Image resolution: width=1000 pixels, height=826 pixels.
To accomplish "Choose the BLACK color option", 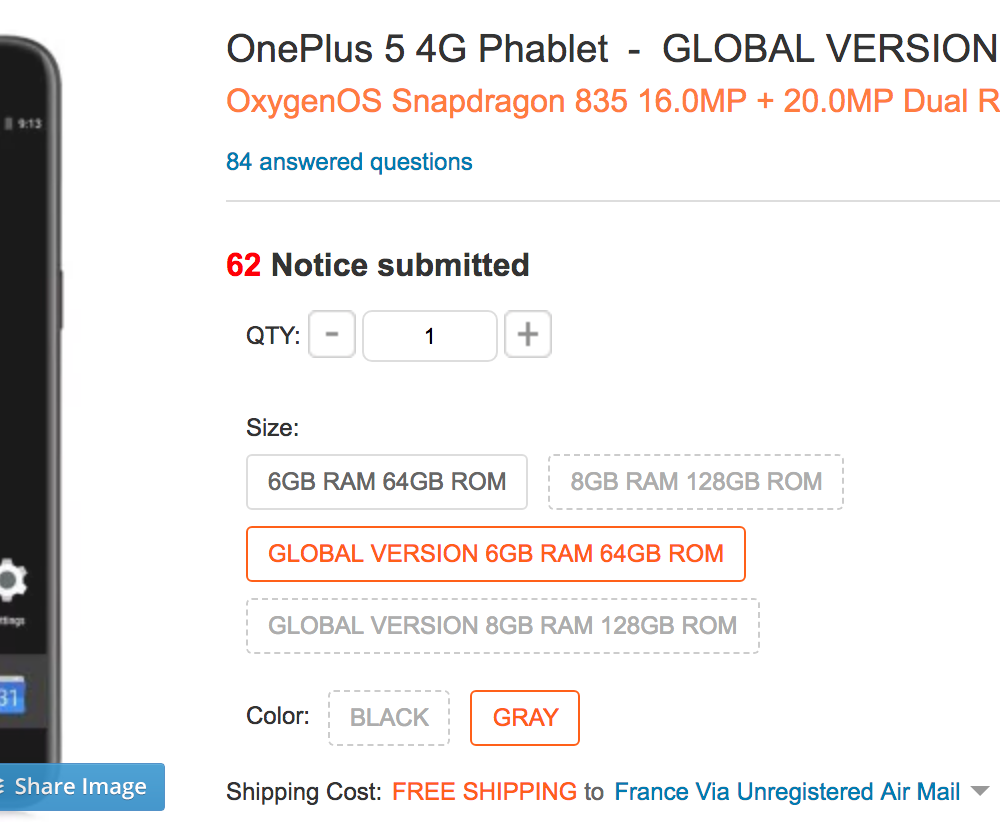I will pos(389,718).
